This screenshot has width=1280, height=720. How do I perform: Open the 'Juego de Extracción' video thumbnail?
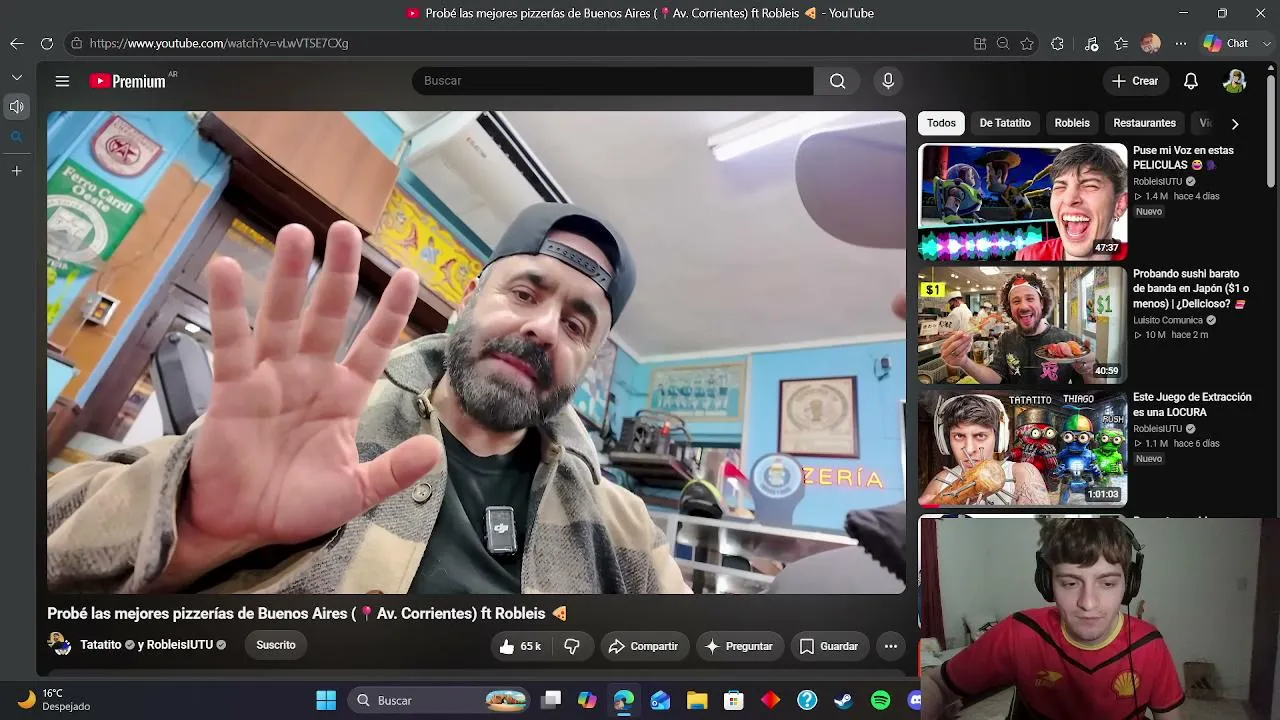click(1022, 448)
